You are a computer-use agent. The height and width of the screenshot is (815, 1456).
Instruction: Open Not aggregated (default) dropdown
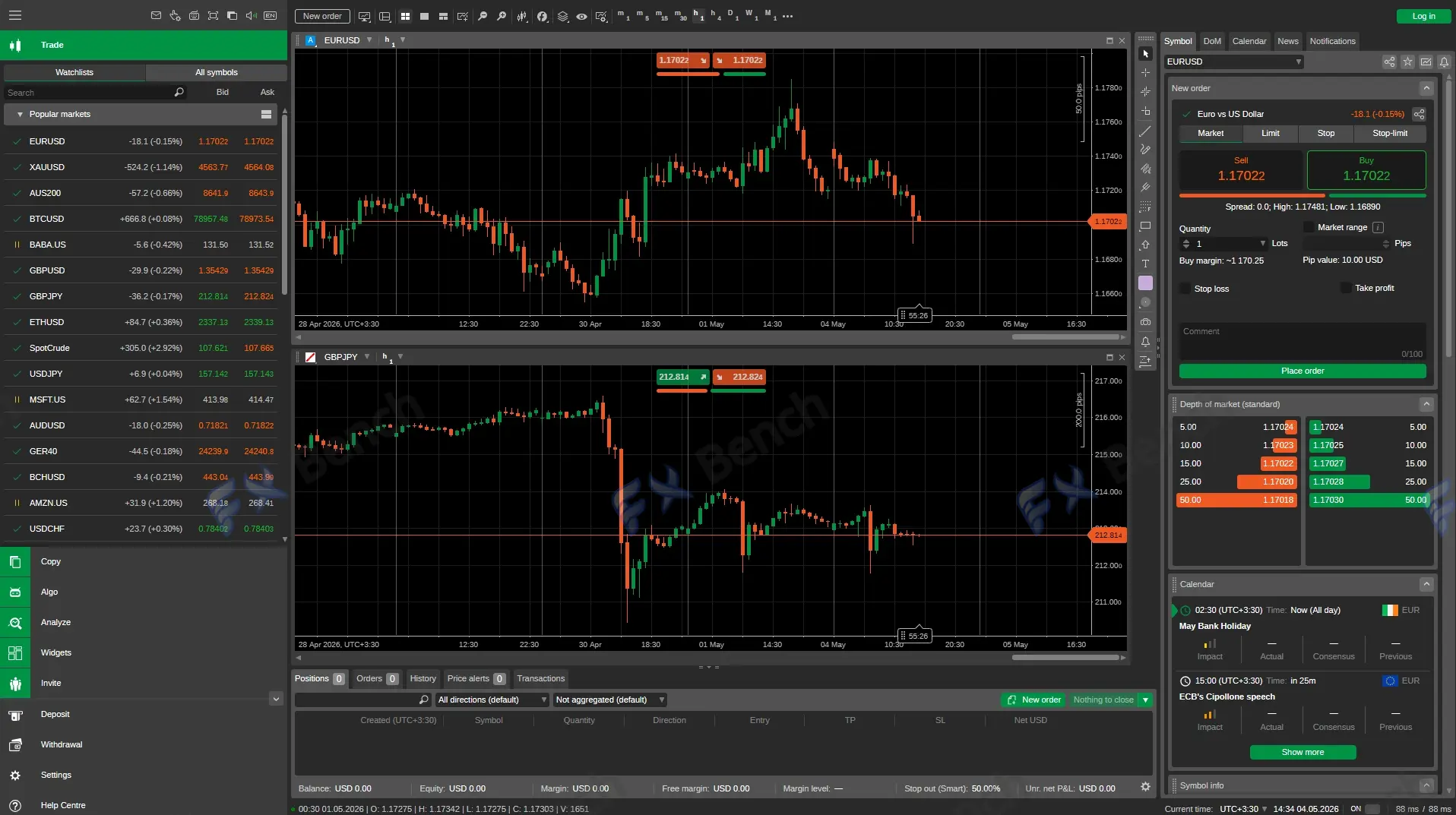tap(609, 700)
